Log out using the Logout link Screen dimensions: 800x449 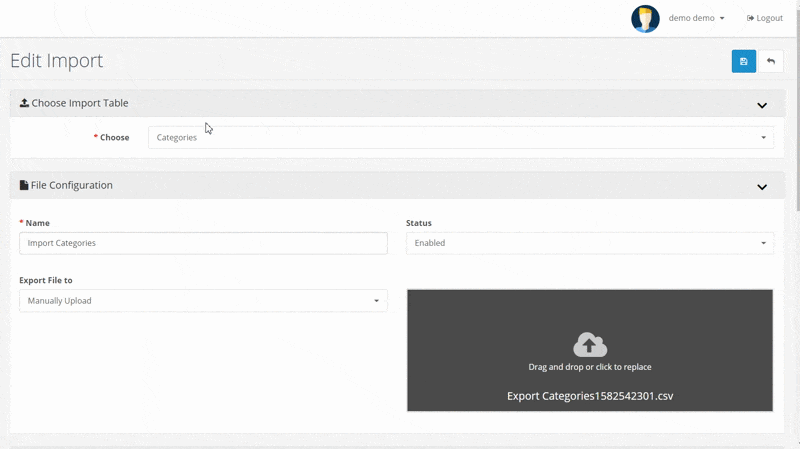coord(765,18)
